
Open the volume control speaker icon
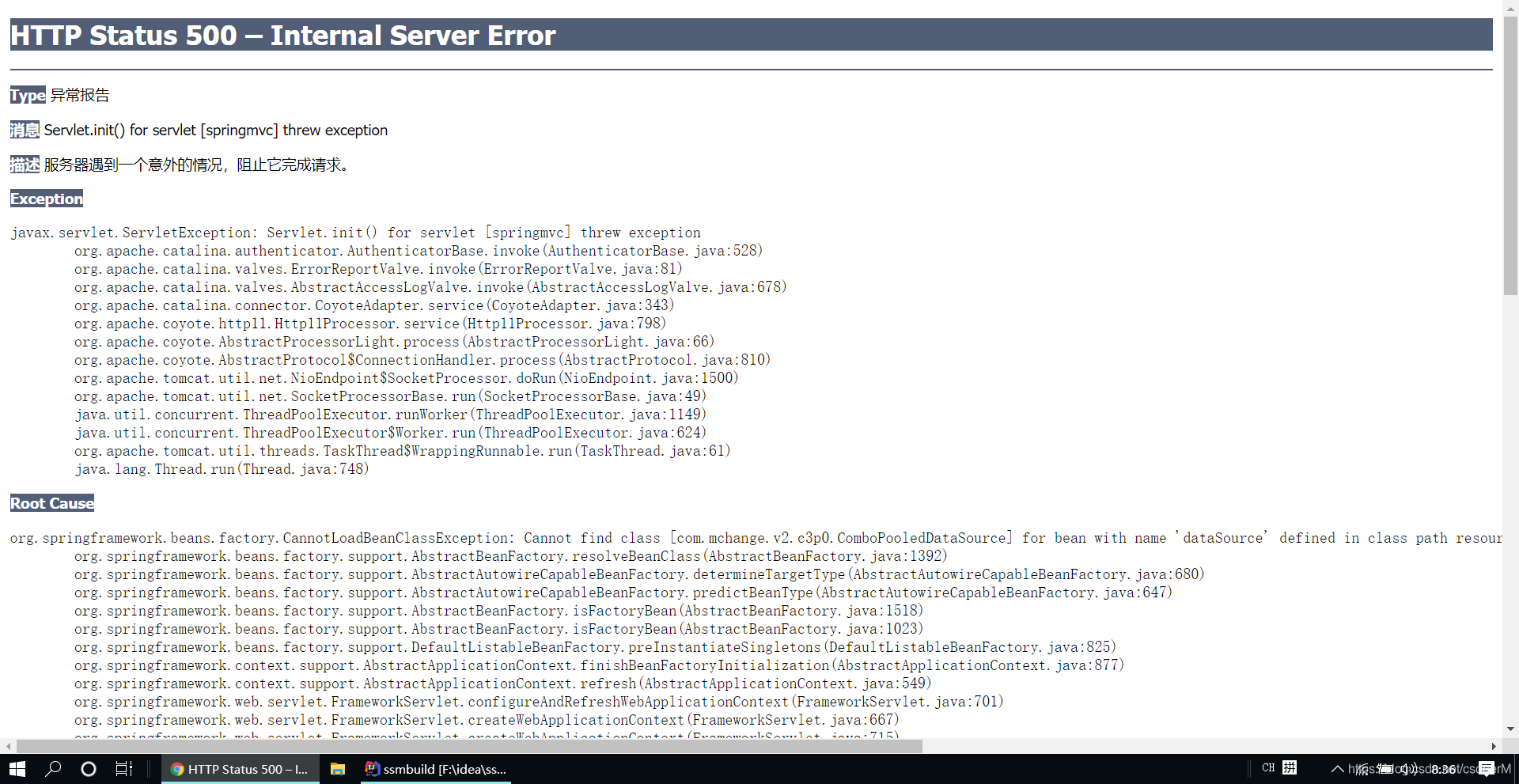tap(1408, 768)
